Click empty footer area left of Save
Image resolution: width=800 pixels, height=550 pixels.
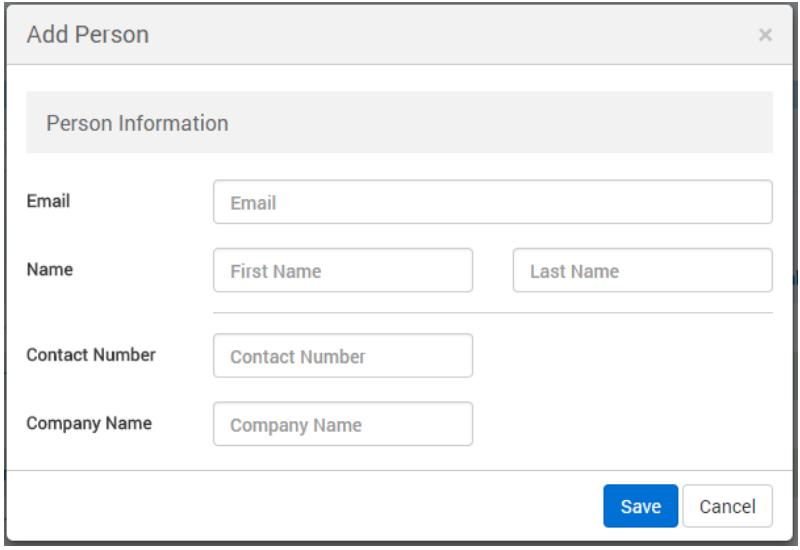tap(300, 506)
